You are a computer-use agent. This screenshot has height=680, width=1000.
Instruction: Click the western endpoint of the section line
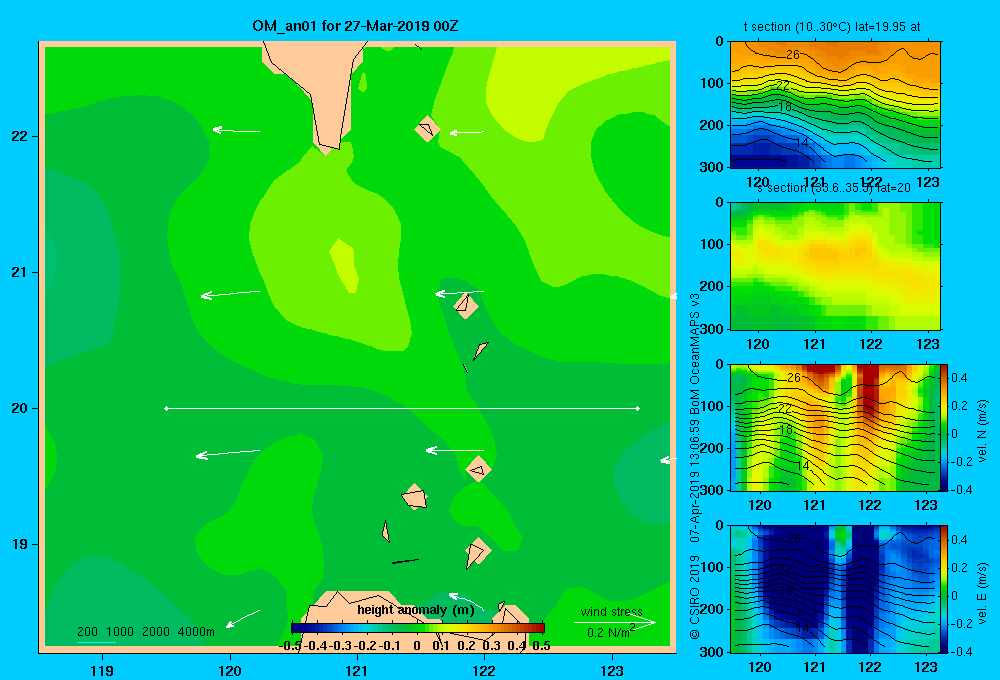(166, 408)
